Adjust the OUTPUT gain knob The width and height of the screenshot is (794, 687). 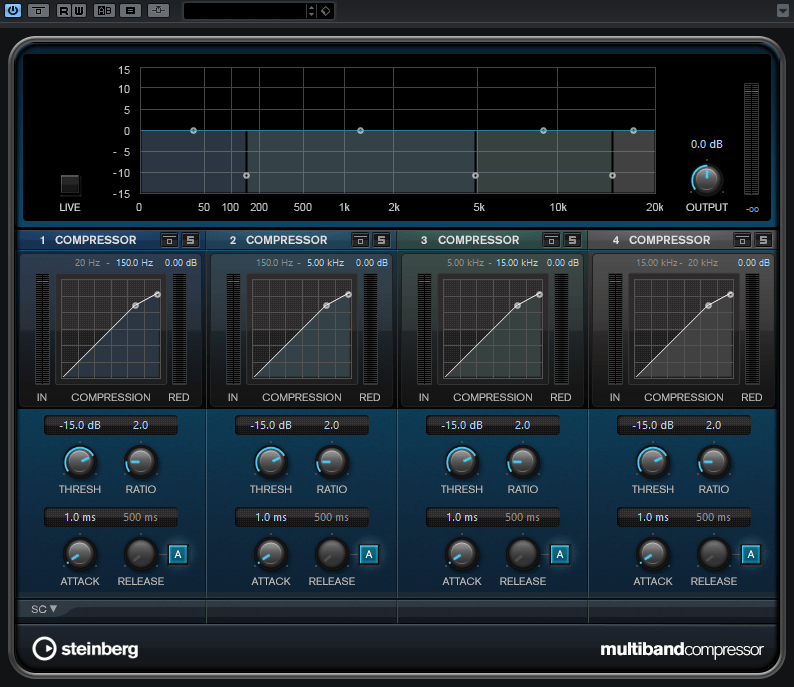706,180
